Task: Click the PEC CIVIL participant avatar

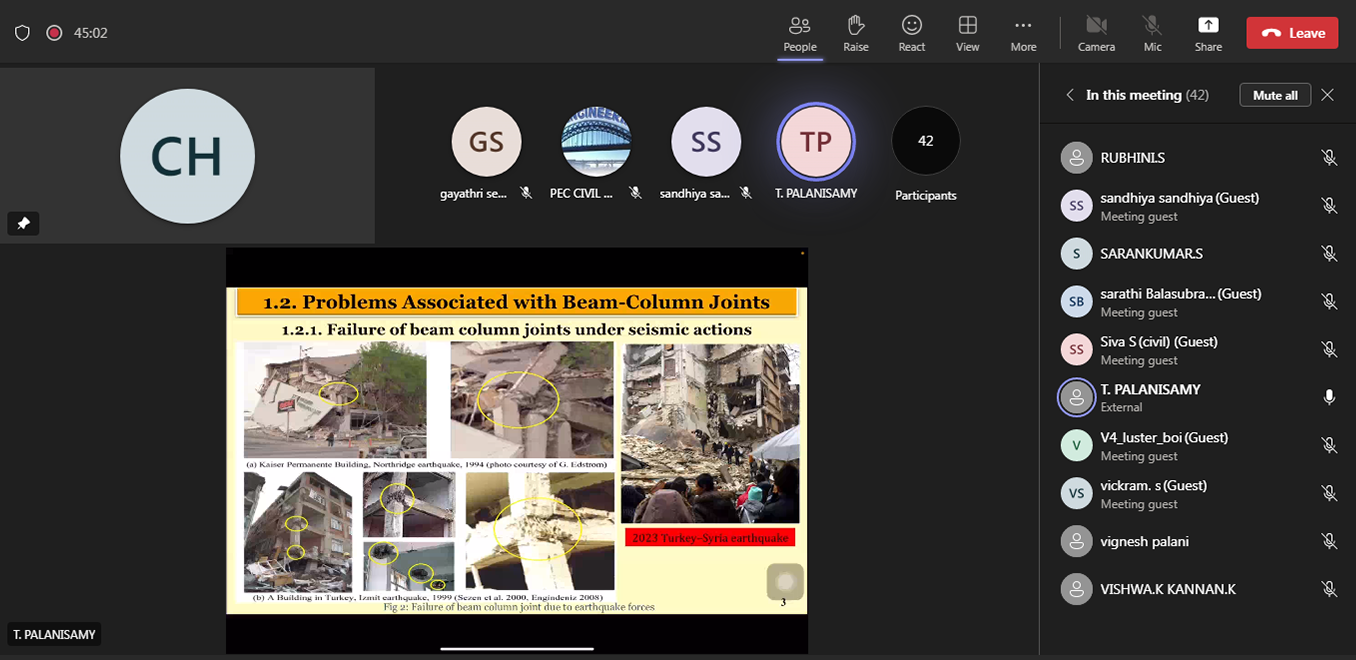Action: pyautogui.click(x=596, y=141)
